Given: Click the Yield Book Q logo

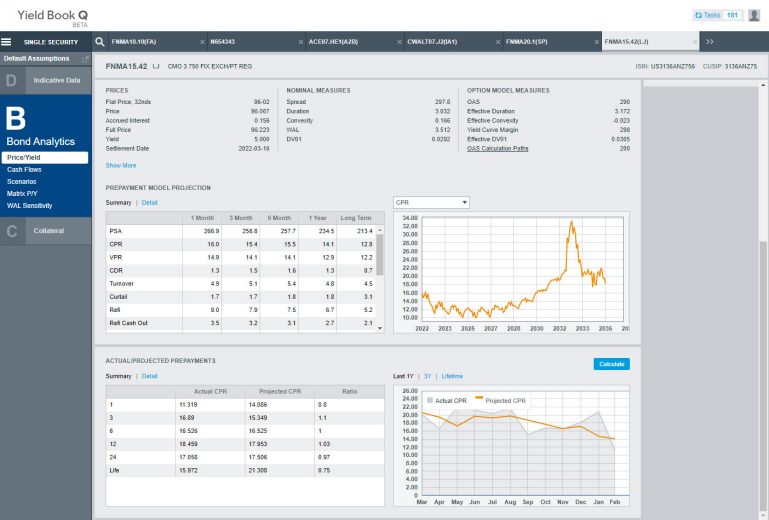Looking at the screenshot, I should point(52,17).
